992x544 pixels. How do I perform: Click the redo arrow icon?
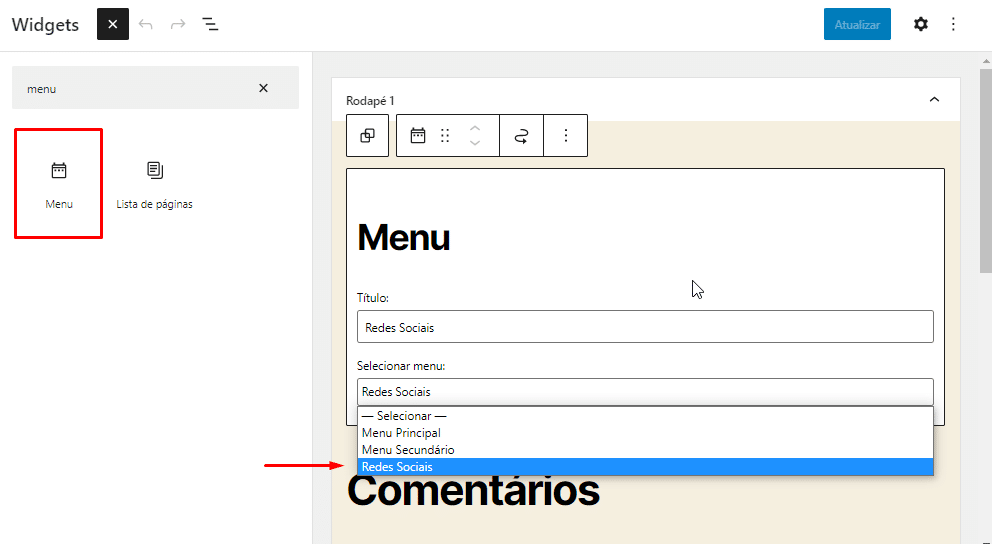pyautogui.click(x=178, y=24)
